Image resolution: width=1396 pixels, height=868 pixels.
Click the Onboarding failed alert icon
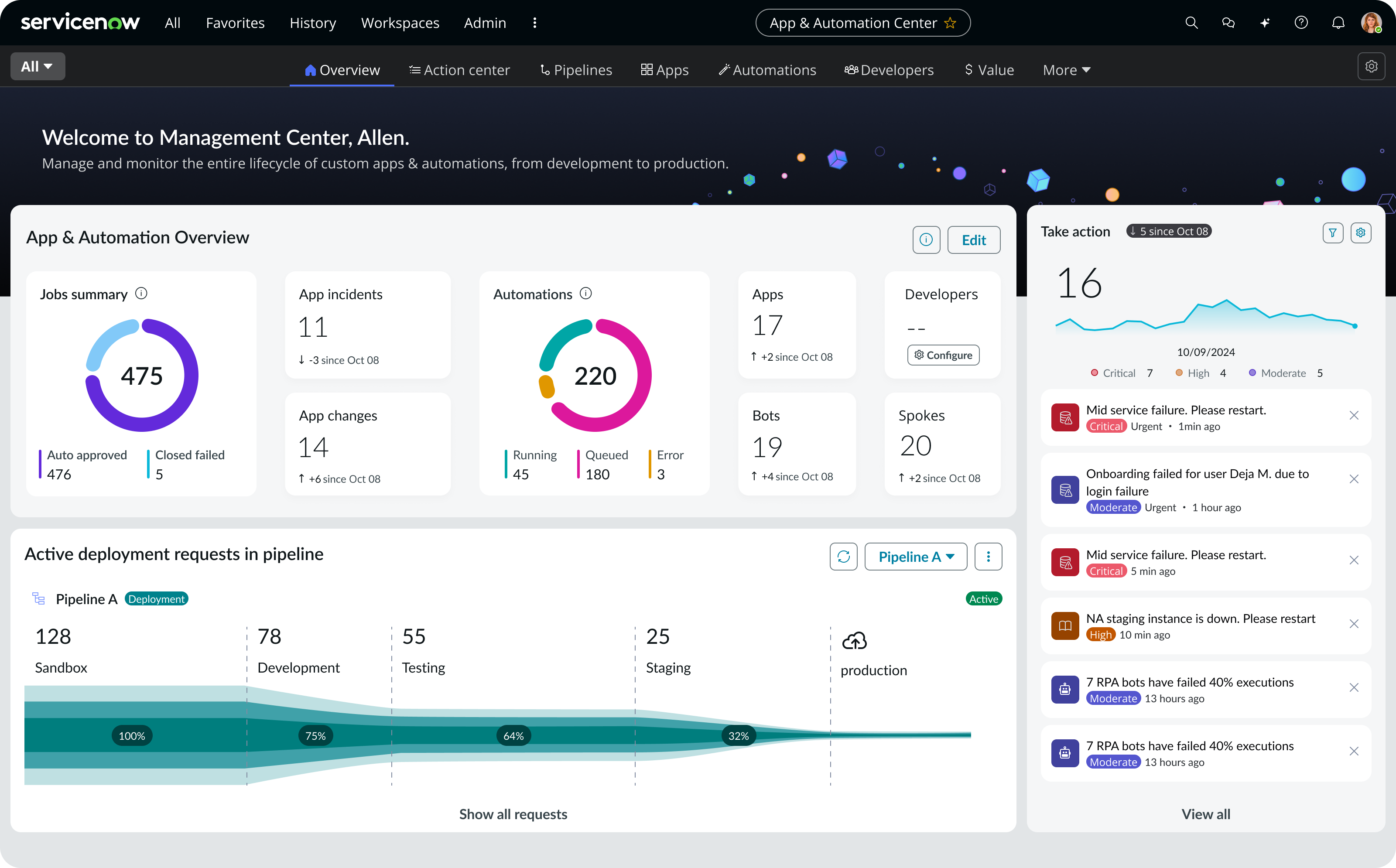point(1065,490)
